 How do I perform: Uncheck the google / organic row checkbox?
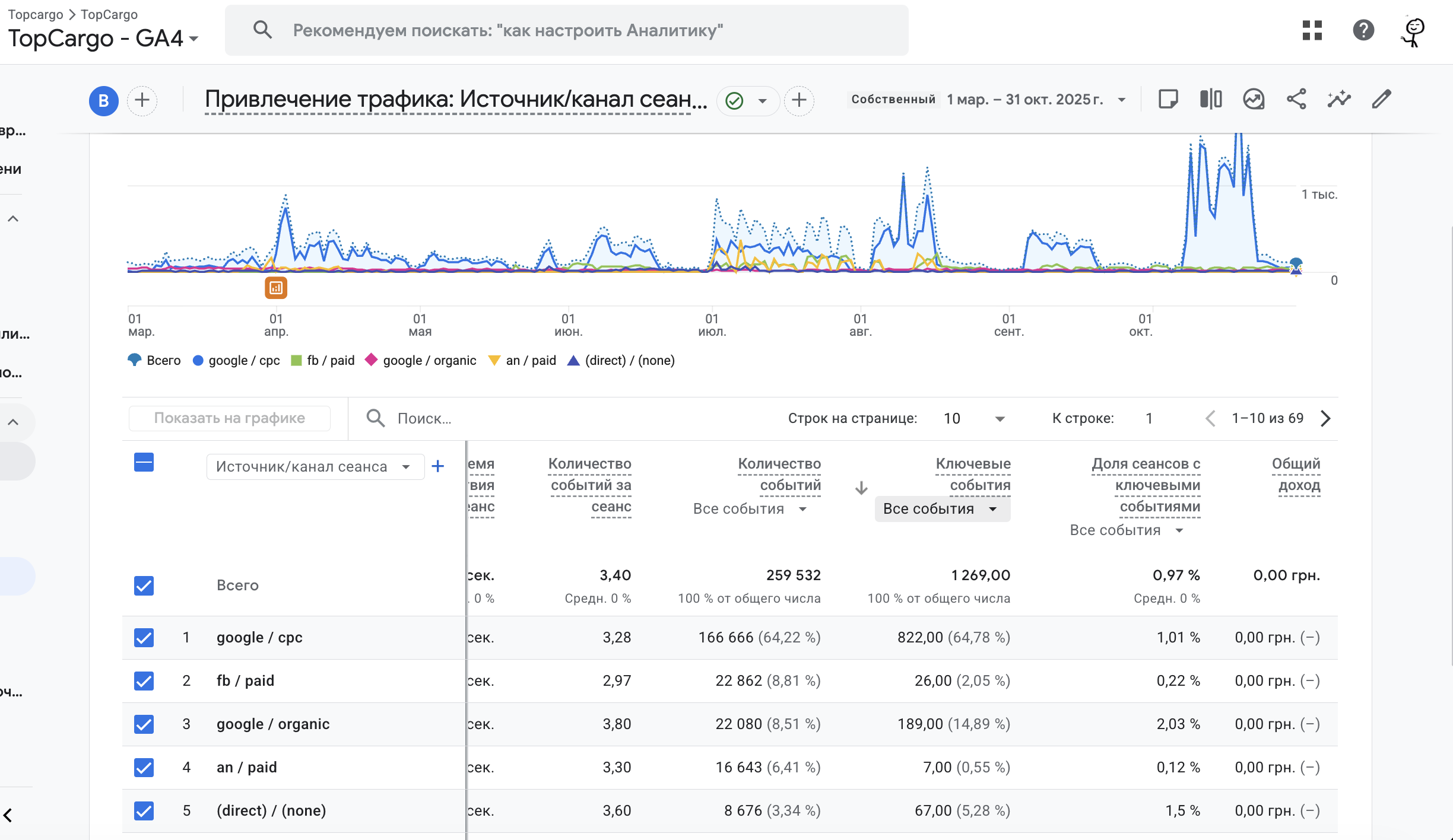(x=144, y=724)
